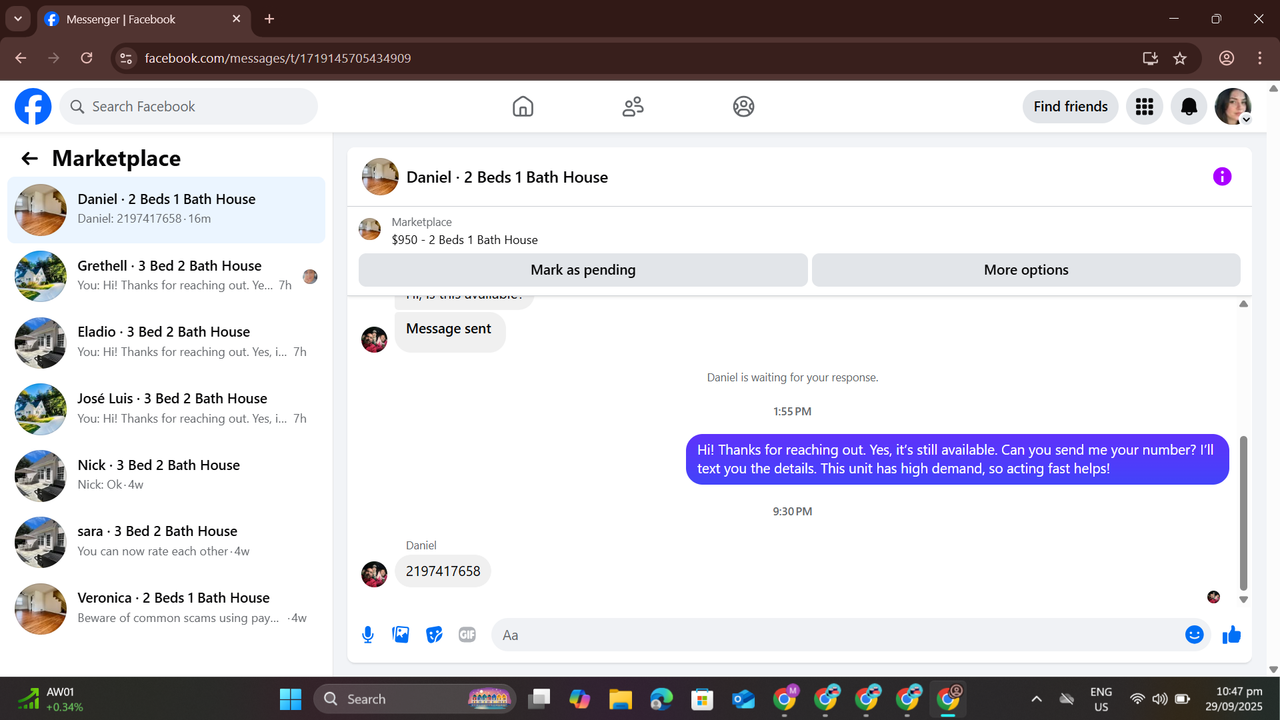
Task: Open conversation info with the blue info icon
Action: 1221,175
